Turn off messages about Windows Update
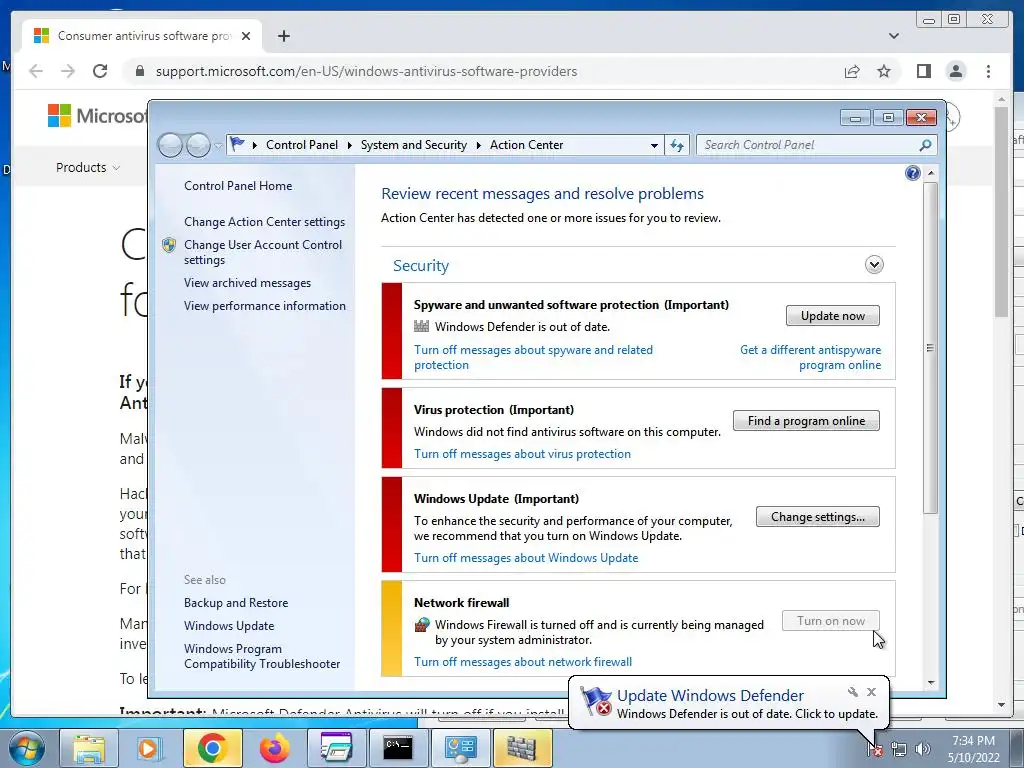 click(526, 558)
